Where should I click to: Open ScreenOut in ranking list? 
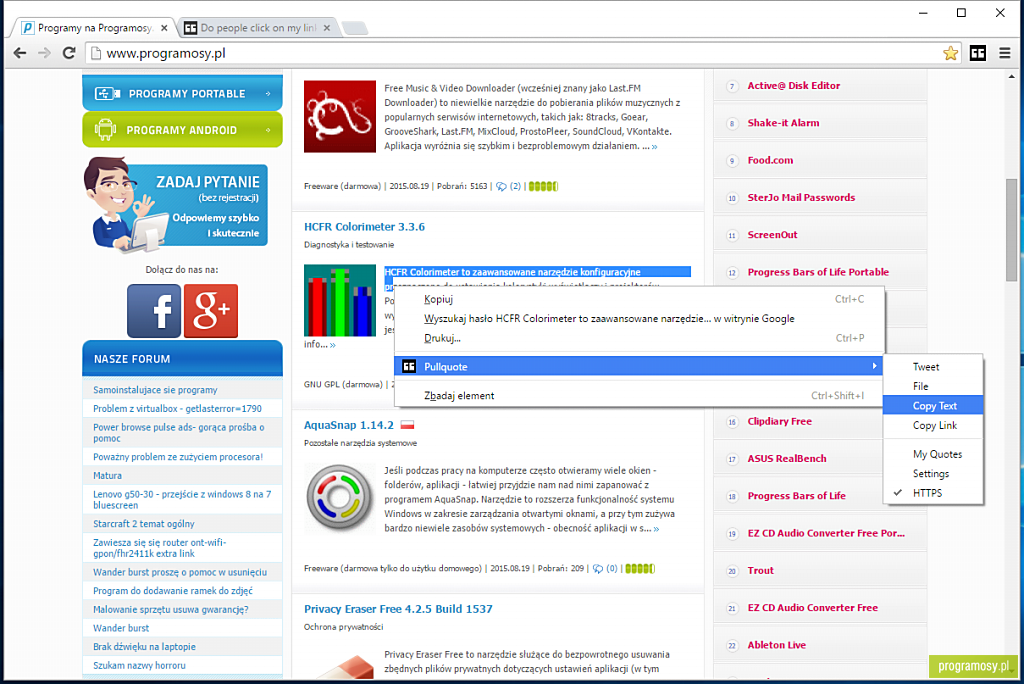pos(773,235)
